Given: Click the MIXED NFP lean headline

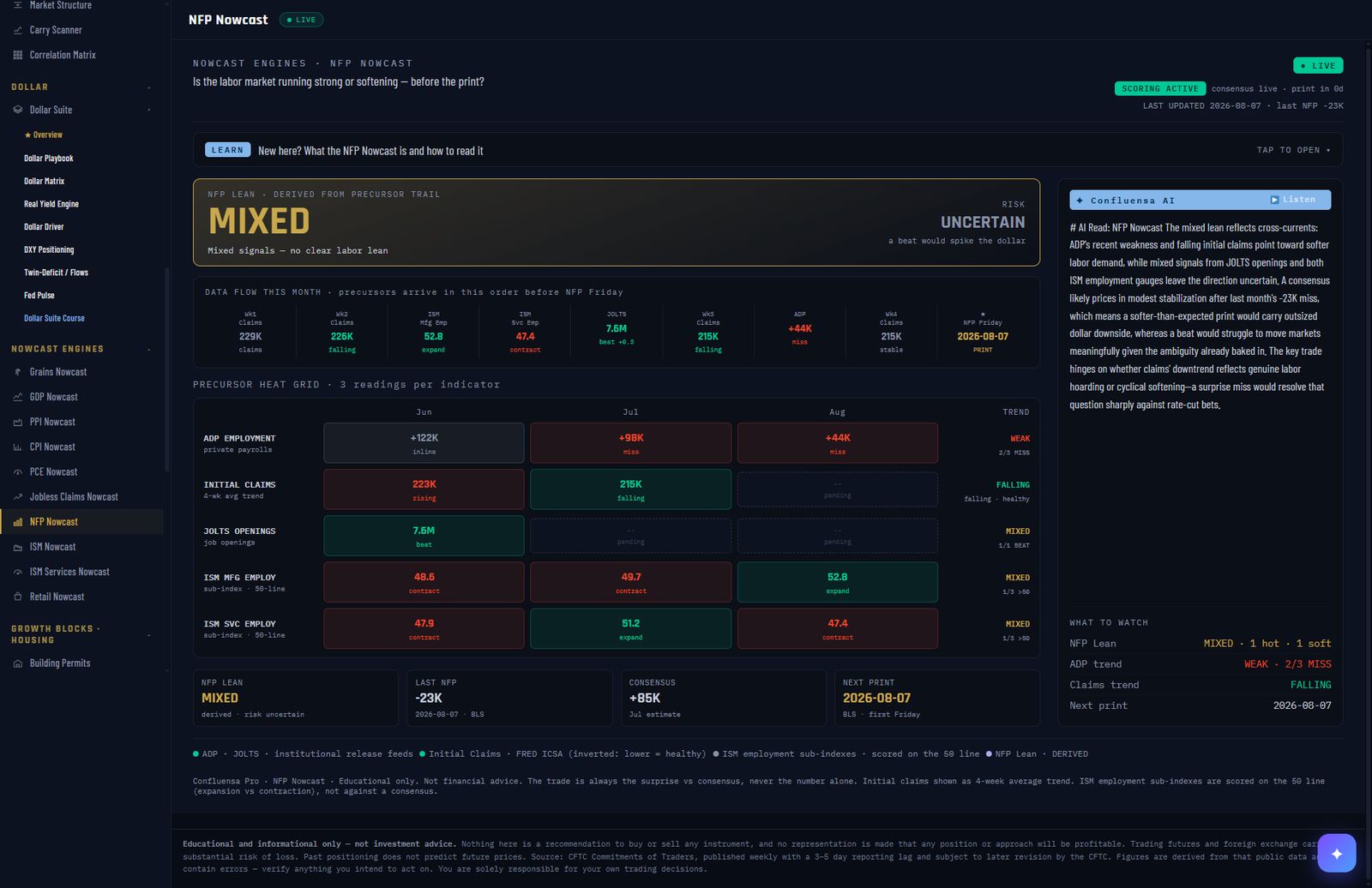Looking at the screenshot, I should [x=259, y=221].
